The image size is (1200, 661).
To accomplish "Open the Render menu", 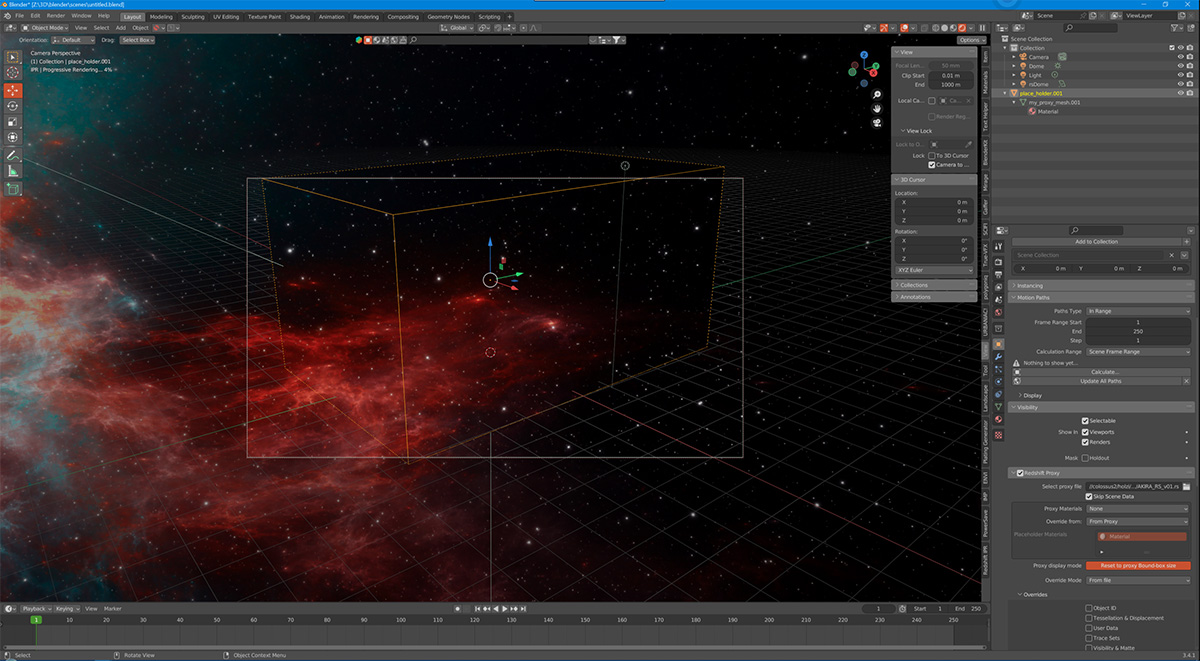I will coord(56,16).
